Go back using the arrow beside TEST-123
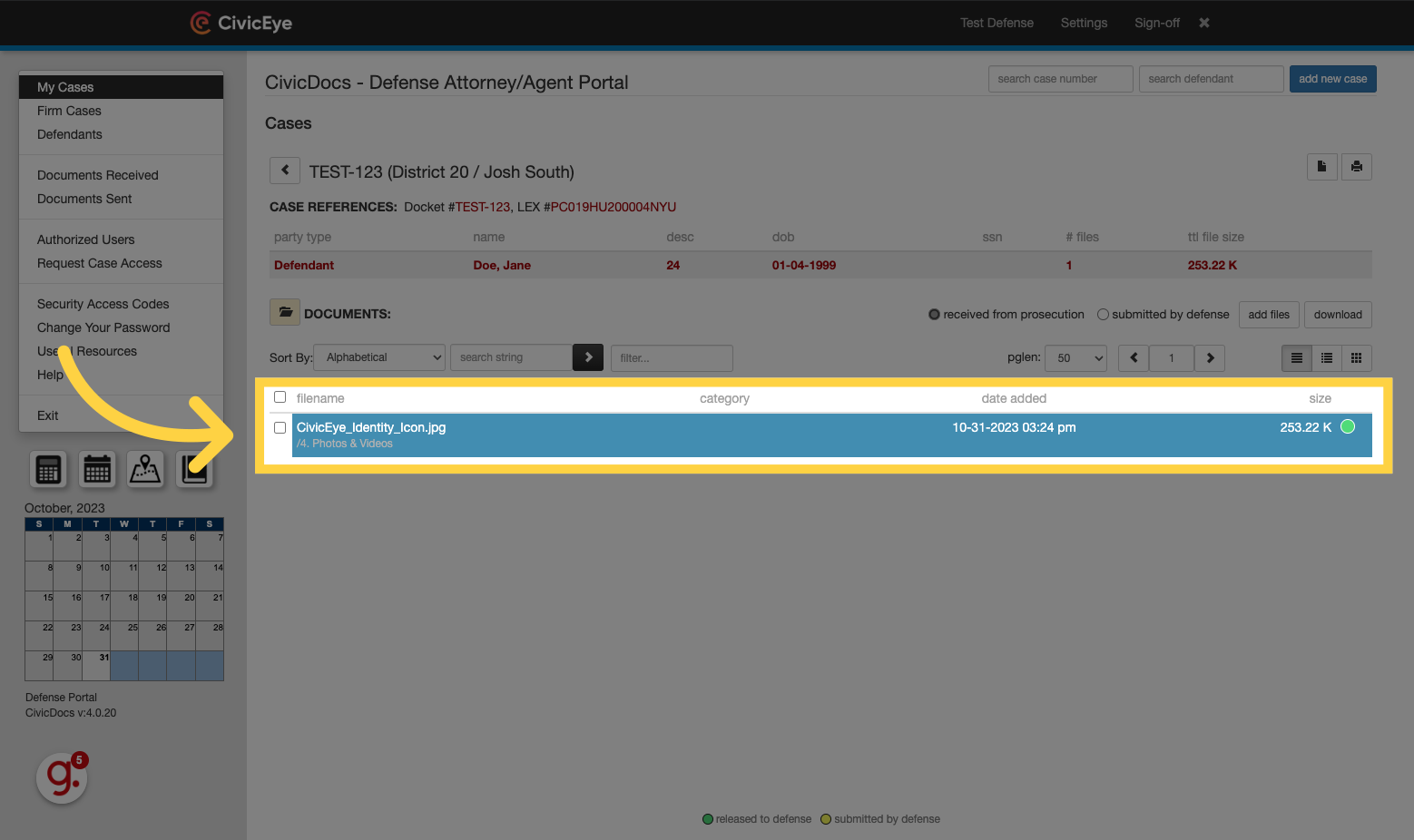This screenshot has width=1414, height=840. (285, 171)
